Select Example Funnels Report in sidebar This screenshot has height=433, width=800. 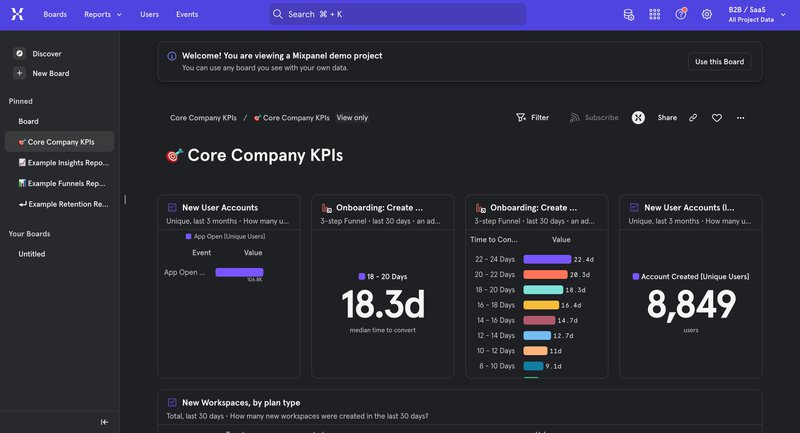62,183
